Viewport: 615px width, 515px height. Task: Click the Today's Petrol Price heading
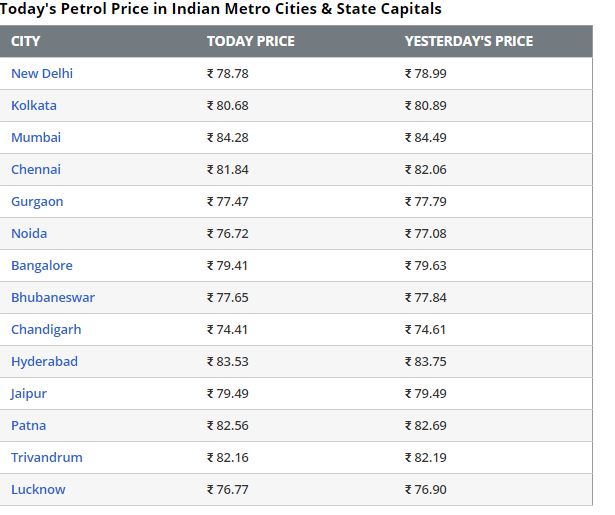[221, 9]
